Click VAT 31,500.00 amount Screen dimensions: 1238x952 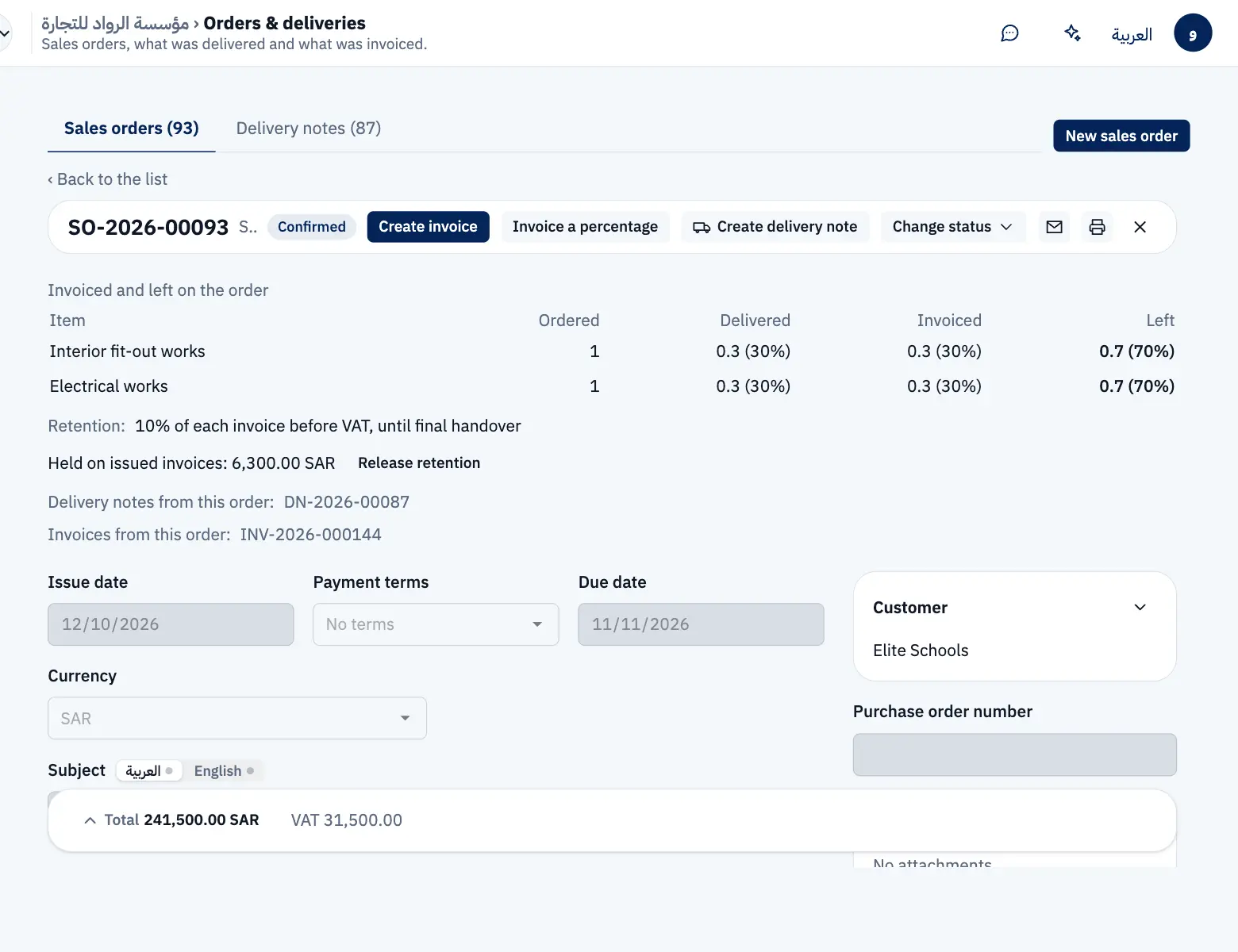347,820
